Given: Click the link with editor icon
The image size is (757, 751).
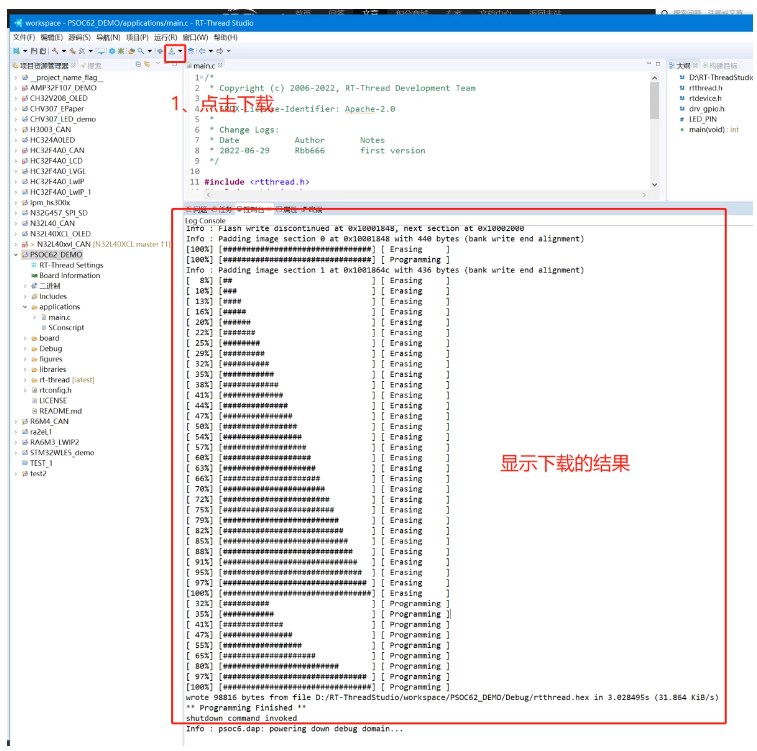Looking at the screenshot, I should click(147, 64).
